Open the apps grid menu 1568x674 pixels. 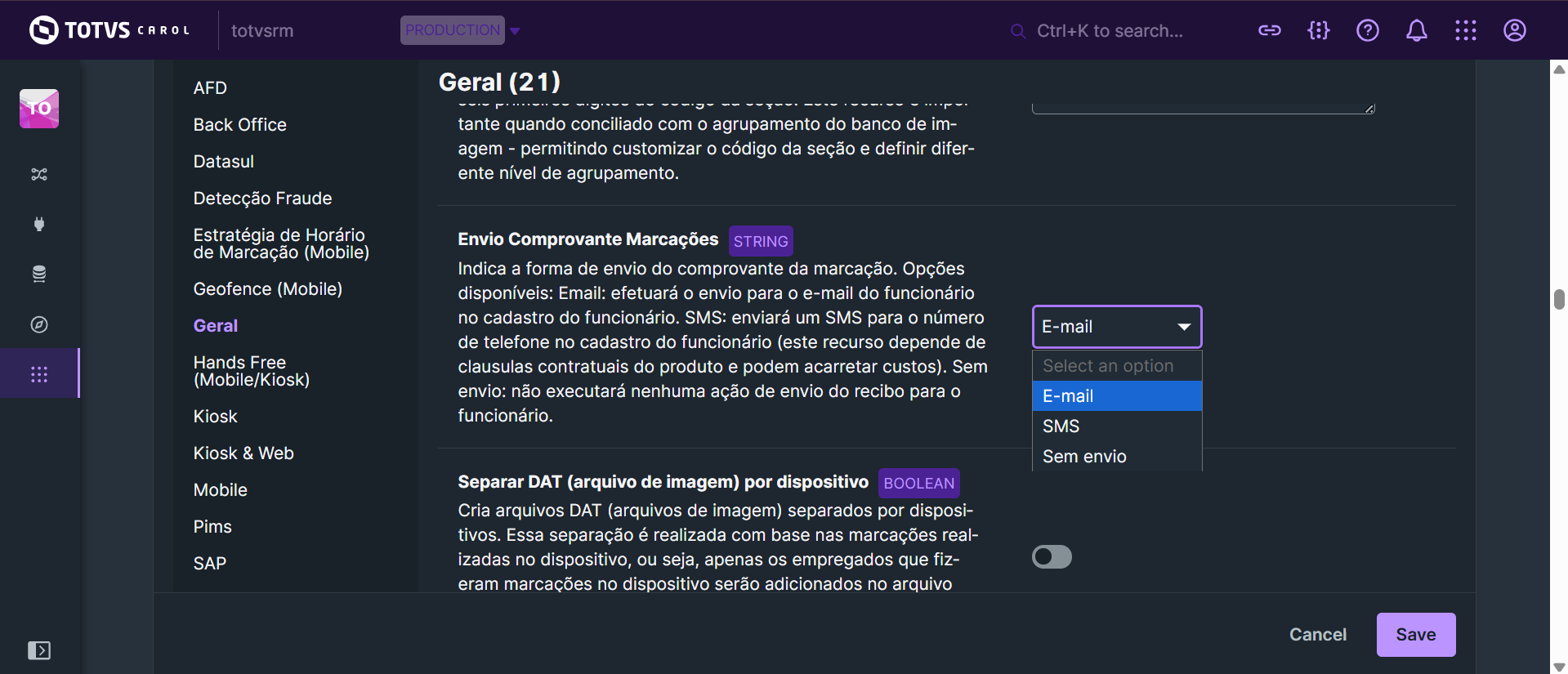(x=1465, y=30)
